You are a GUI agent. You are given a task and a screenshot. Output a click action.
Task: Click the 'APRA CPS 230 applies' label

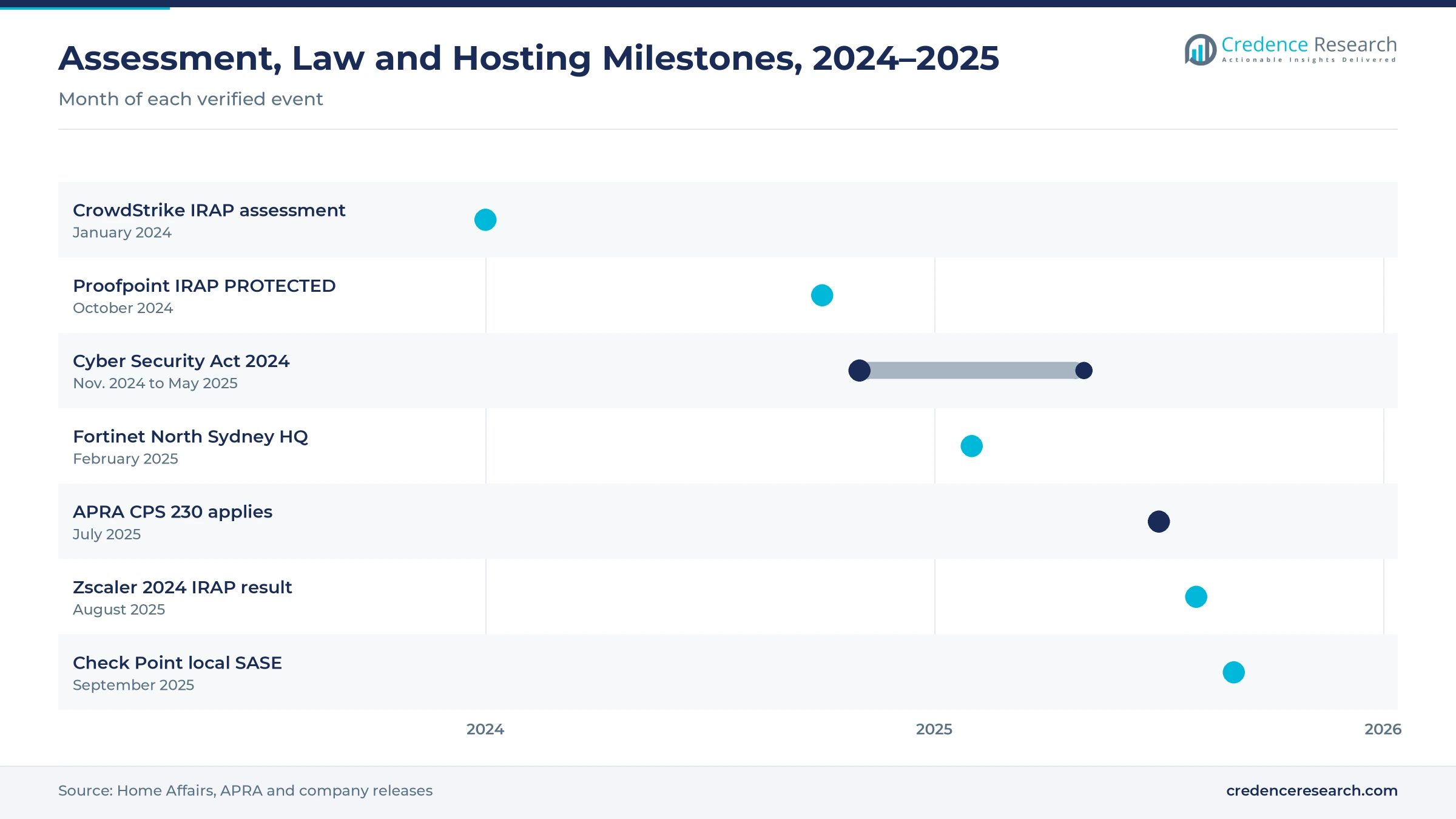click(172, 512)
